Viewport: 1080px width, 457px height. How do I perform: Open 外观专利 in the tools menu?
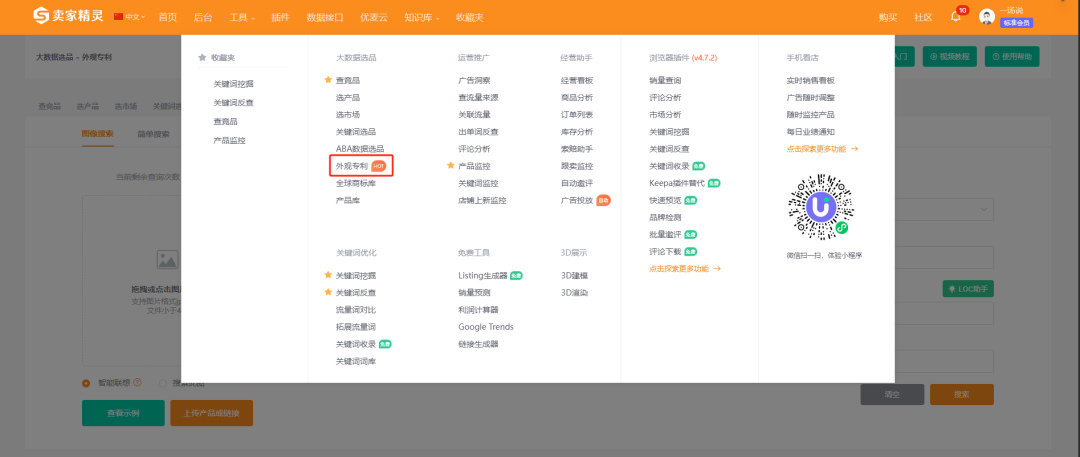pyautogui.click(x=352, y=166)
